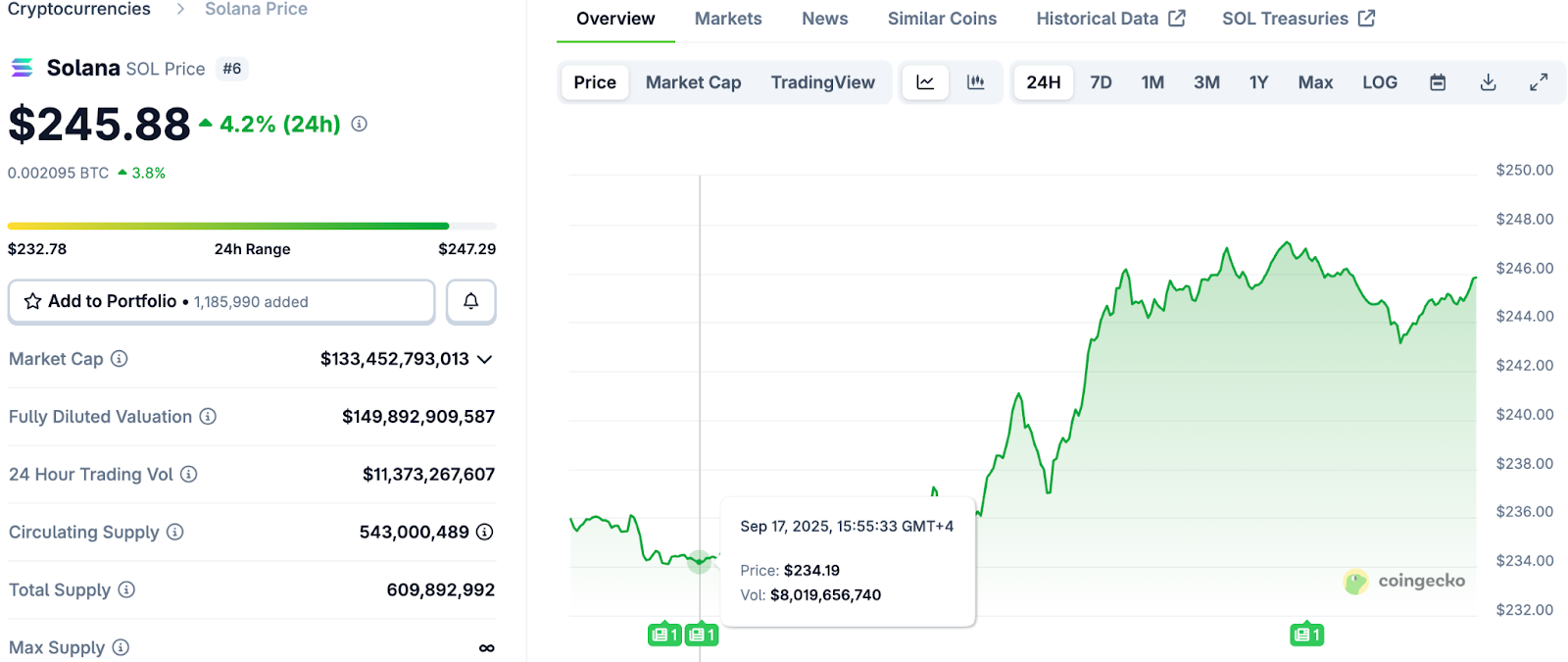This screenshot has width=1568, height=662.
Task: Click the $11,373,267,607 trading volume value
Action: (428, 475)
